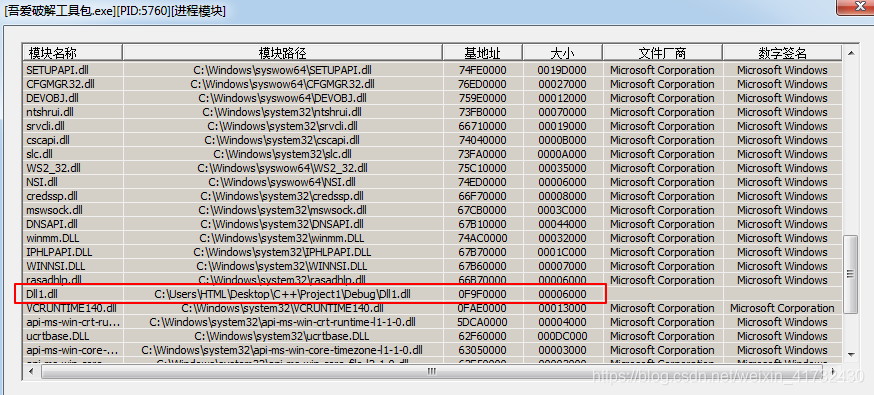Sort by 基地址 column header

pyautogui.click(x=483, y=53)
